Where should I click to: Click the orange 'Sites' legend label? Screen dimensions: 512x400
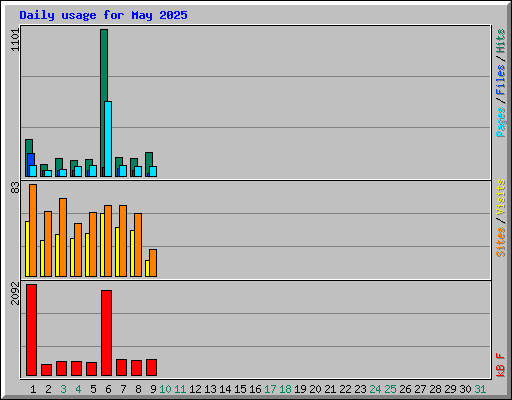501,242
